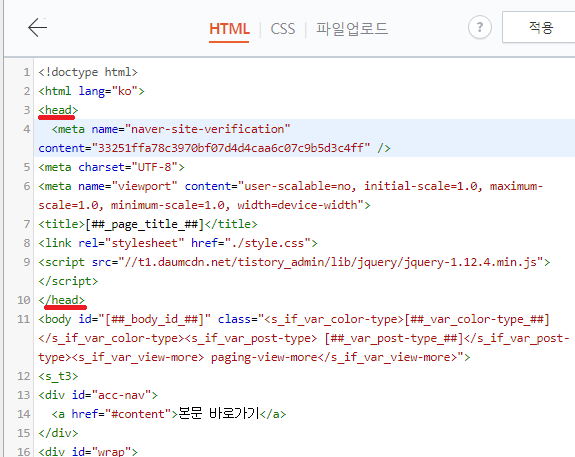Open help with the question mark icon
The width and height of the screenshot is (575, 457).
click(x=479, y=28)
